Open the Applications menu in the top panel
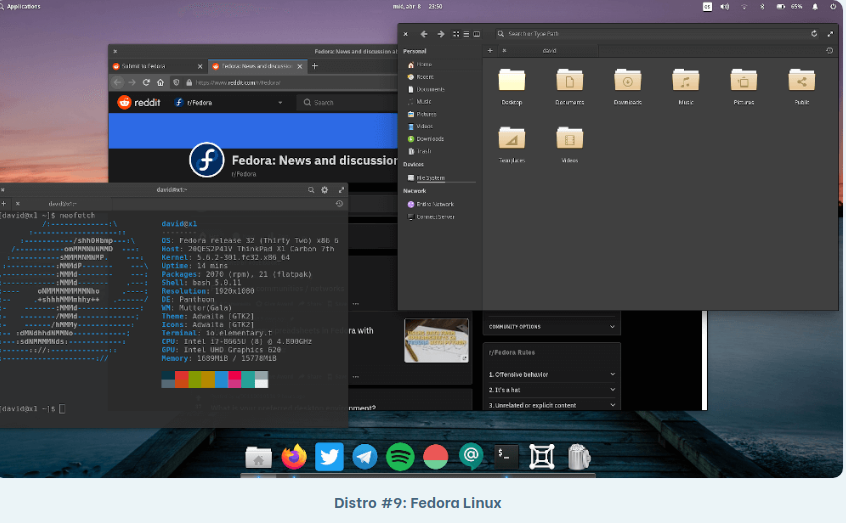Viewport: 846px width, 523px height. [22, 6]
